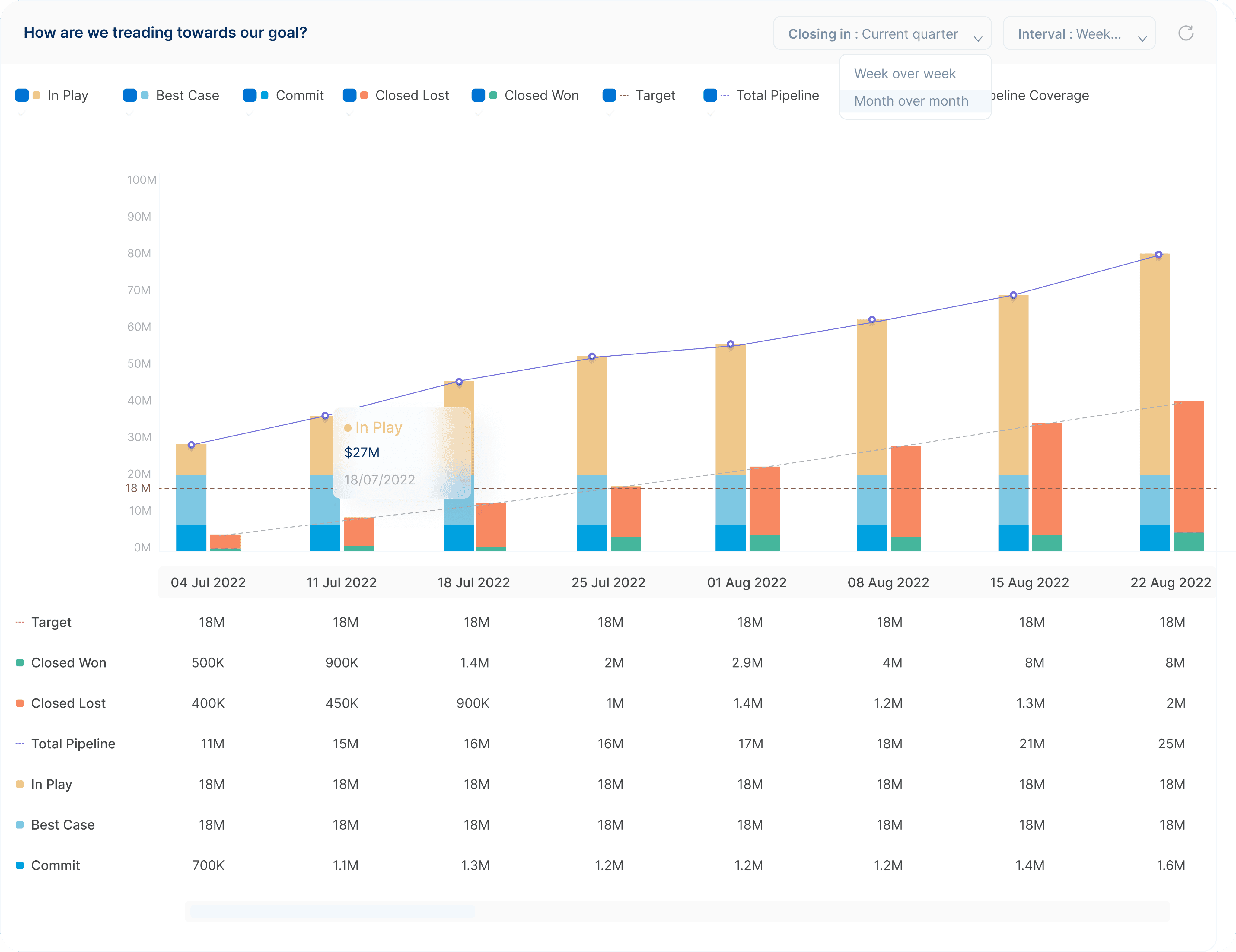Click the Pipeline Coverage legend label

coord(1040,95)
